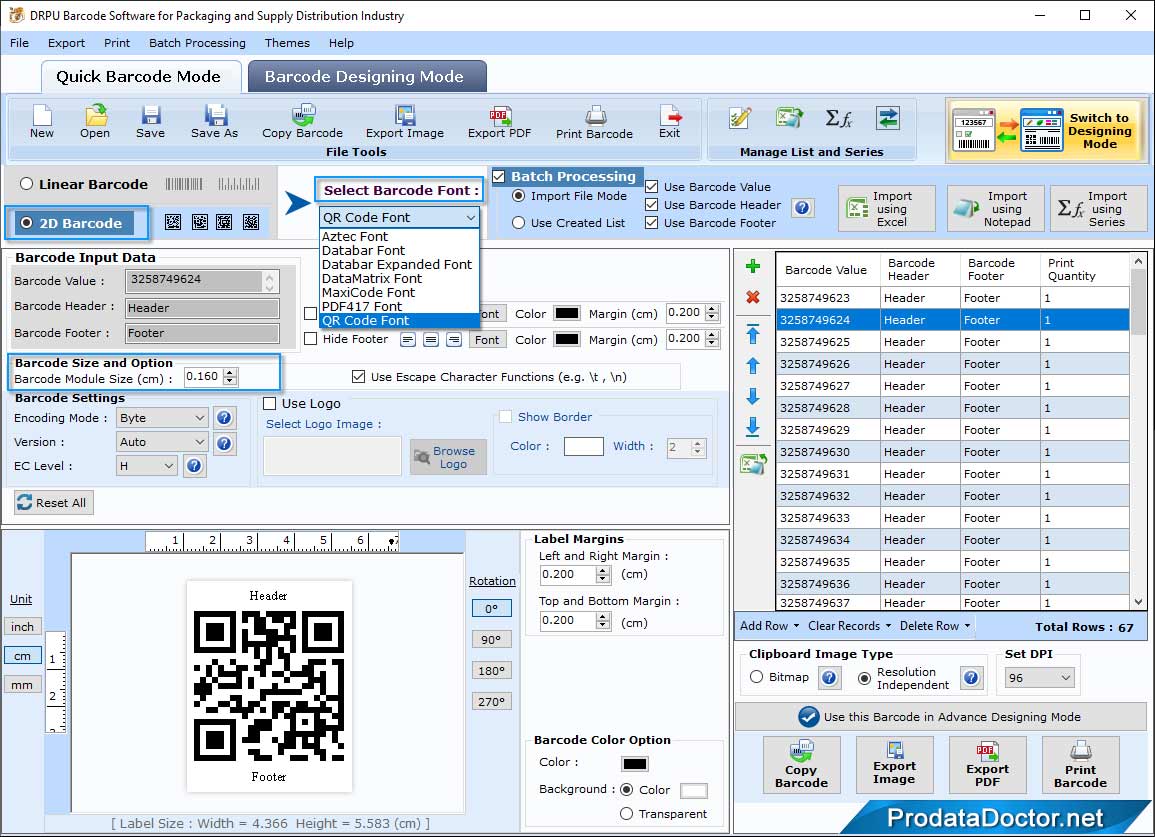Select the mm unit button
The height and width of the screenshot is (837, 1155).
pyautogui.click(x=22, y=684)
